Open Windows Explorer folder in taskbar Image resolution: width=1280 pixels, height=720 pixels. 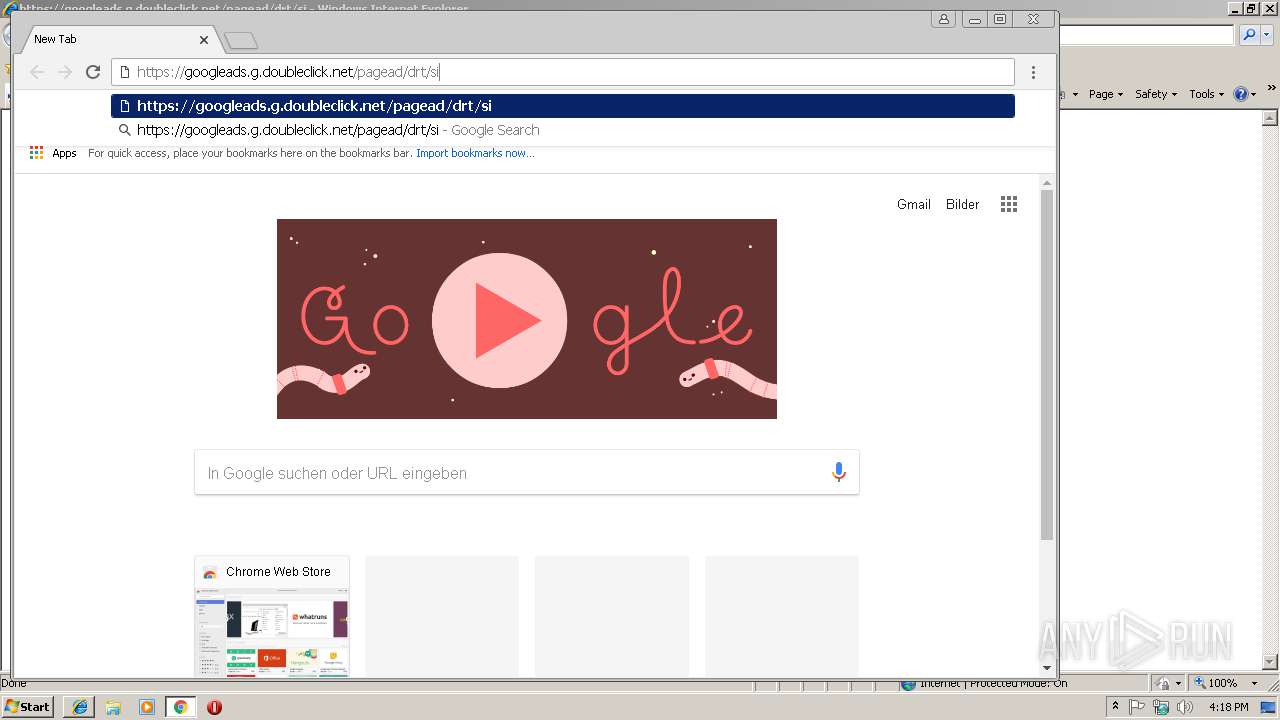[x=113, y=707]
